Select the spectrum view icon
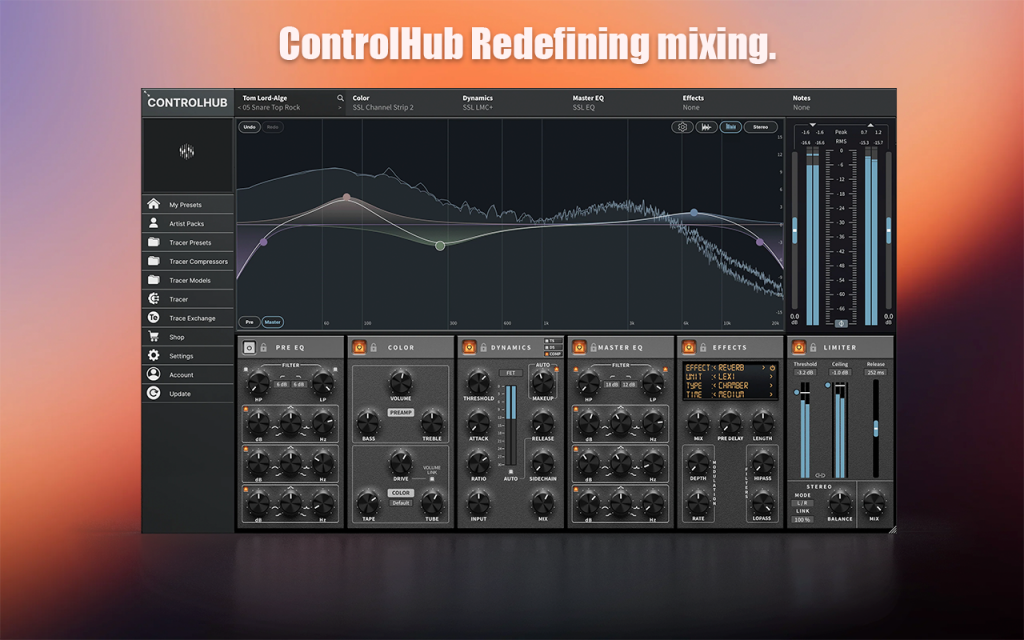1024x640 pixels. [731, 127]
